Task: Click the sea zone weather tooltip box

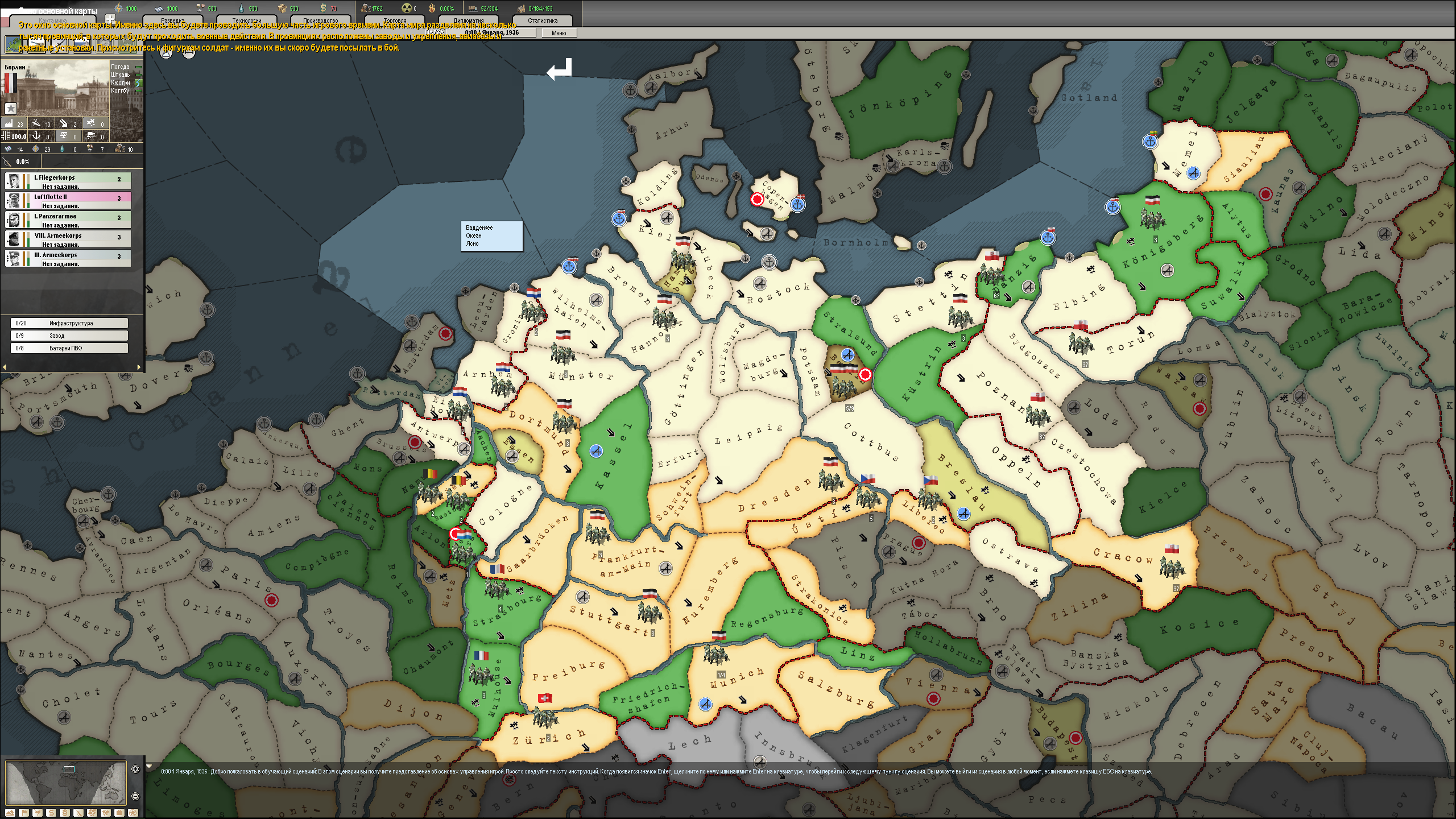Action: [x=491, y=235]
